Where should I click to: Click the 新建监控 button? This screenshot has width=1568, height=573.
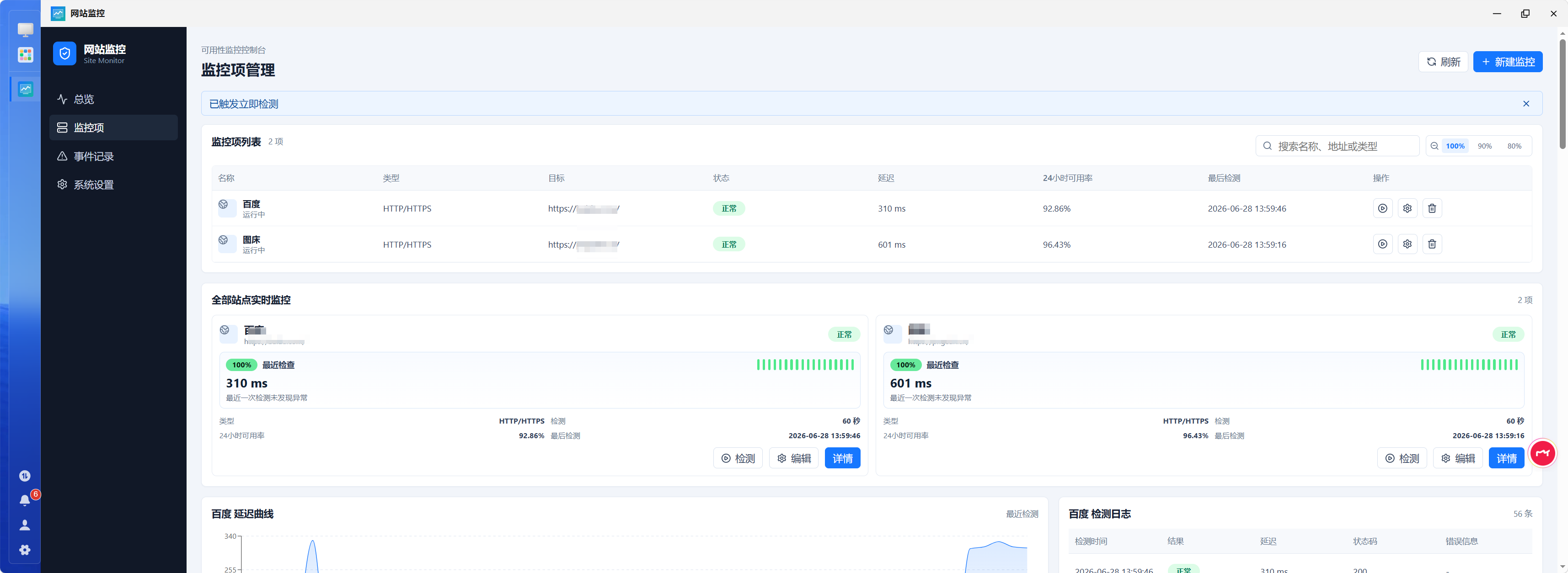(x=1507, y=62)
